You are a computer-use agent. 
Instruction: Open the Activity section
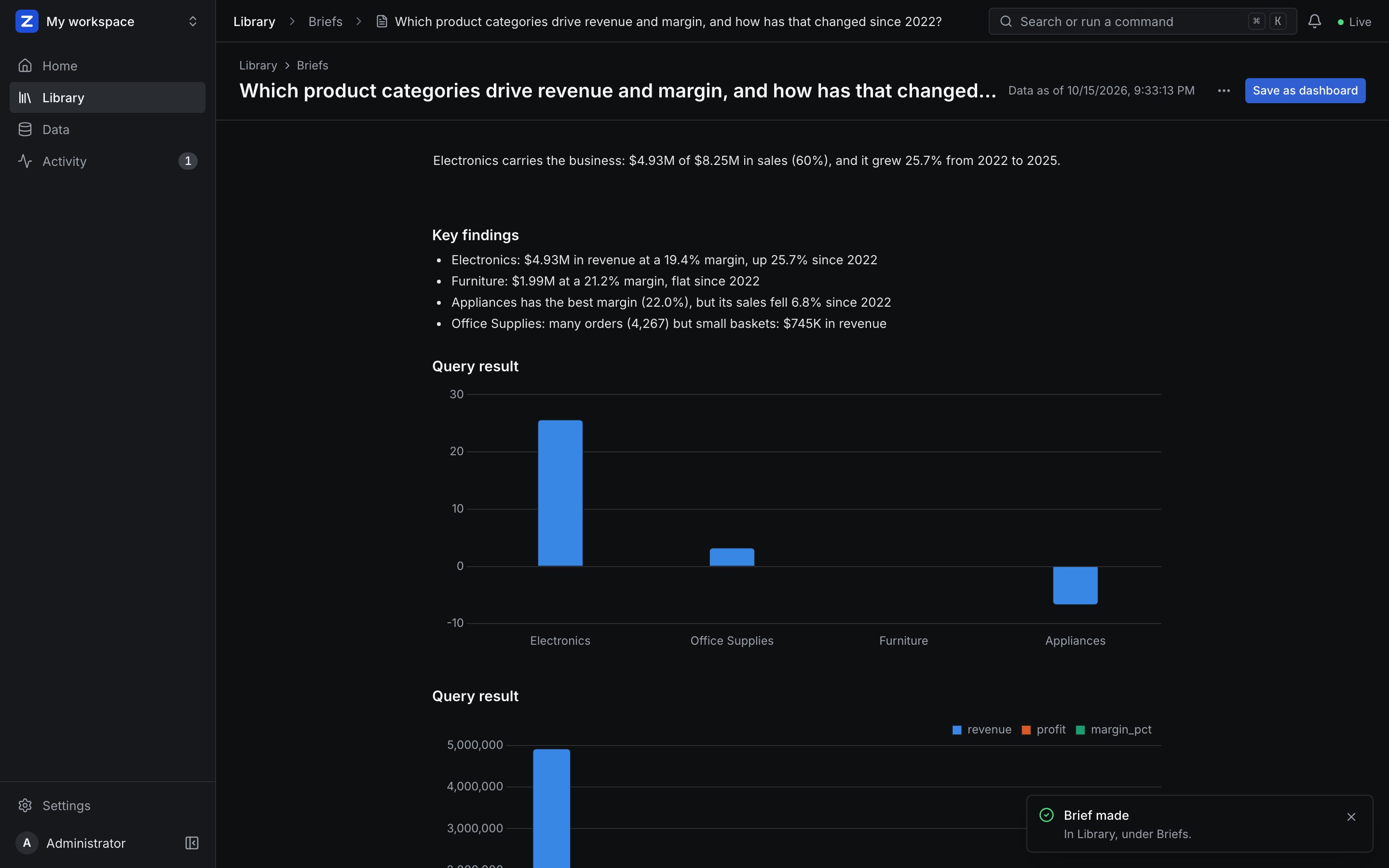[x=108, y=162]
